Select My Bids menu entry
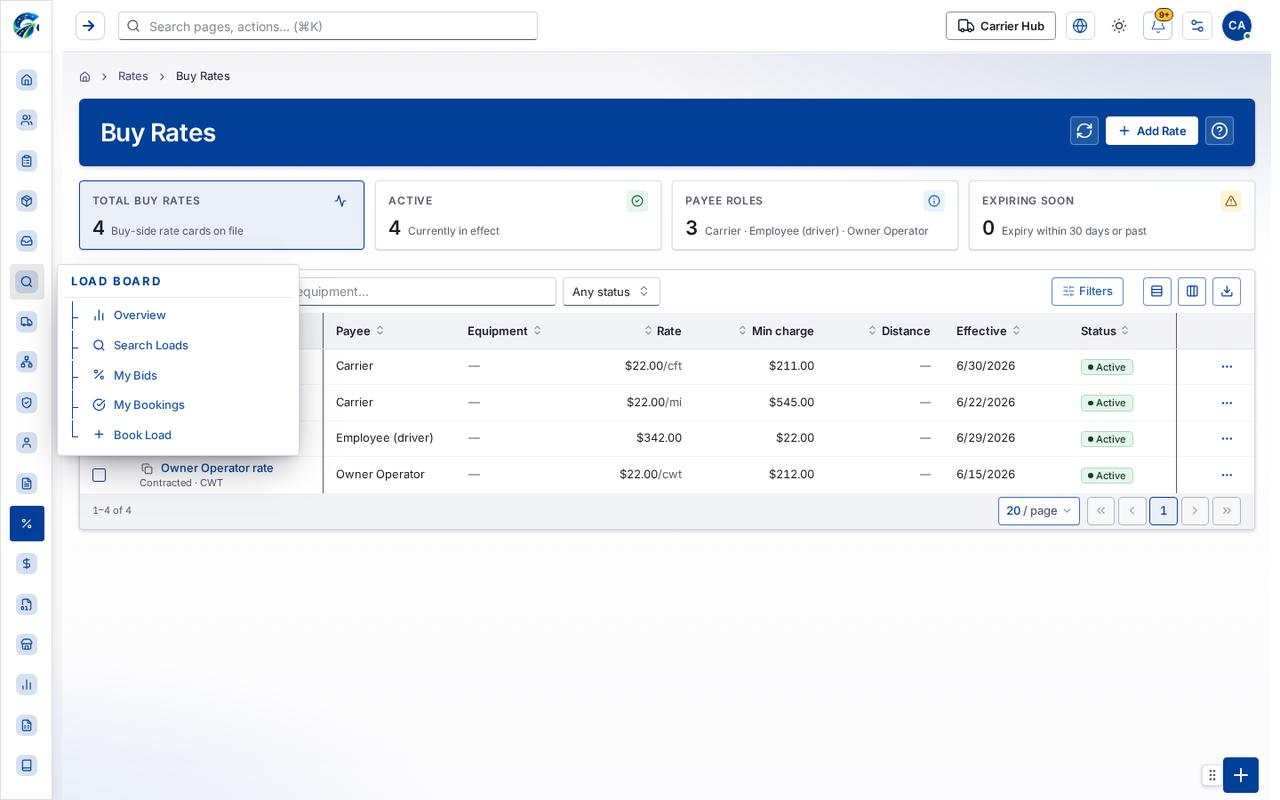Image resolution: width=1280 pixels, height=800 pixels. (135, 375)
